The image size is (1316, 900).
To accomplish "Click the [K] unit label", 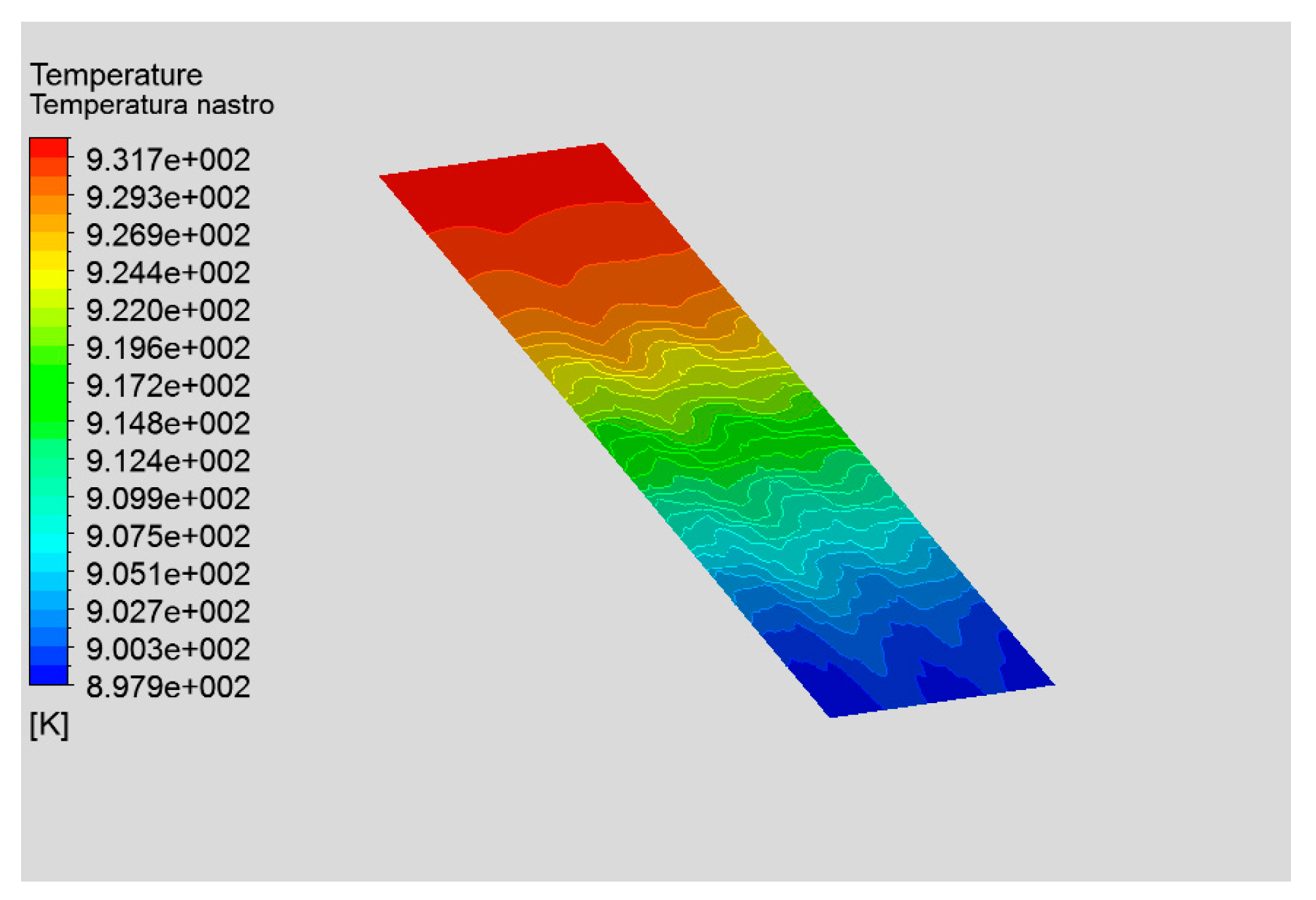I will pyautogui.click(x=49, y=725).
